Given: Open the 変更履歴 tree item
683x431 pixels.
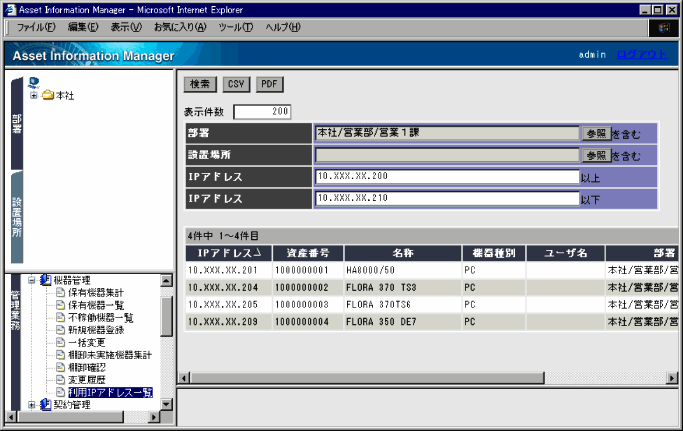Looking at the screenshot, I should 87,380.
